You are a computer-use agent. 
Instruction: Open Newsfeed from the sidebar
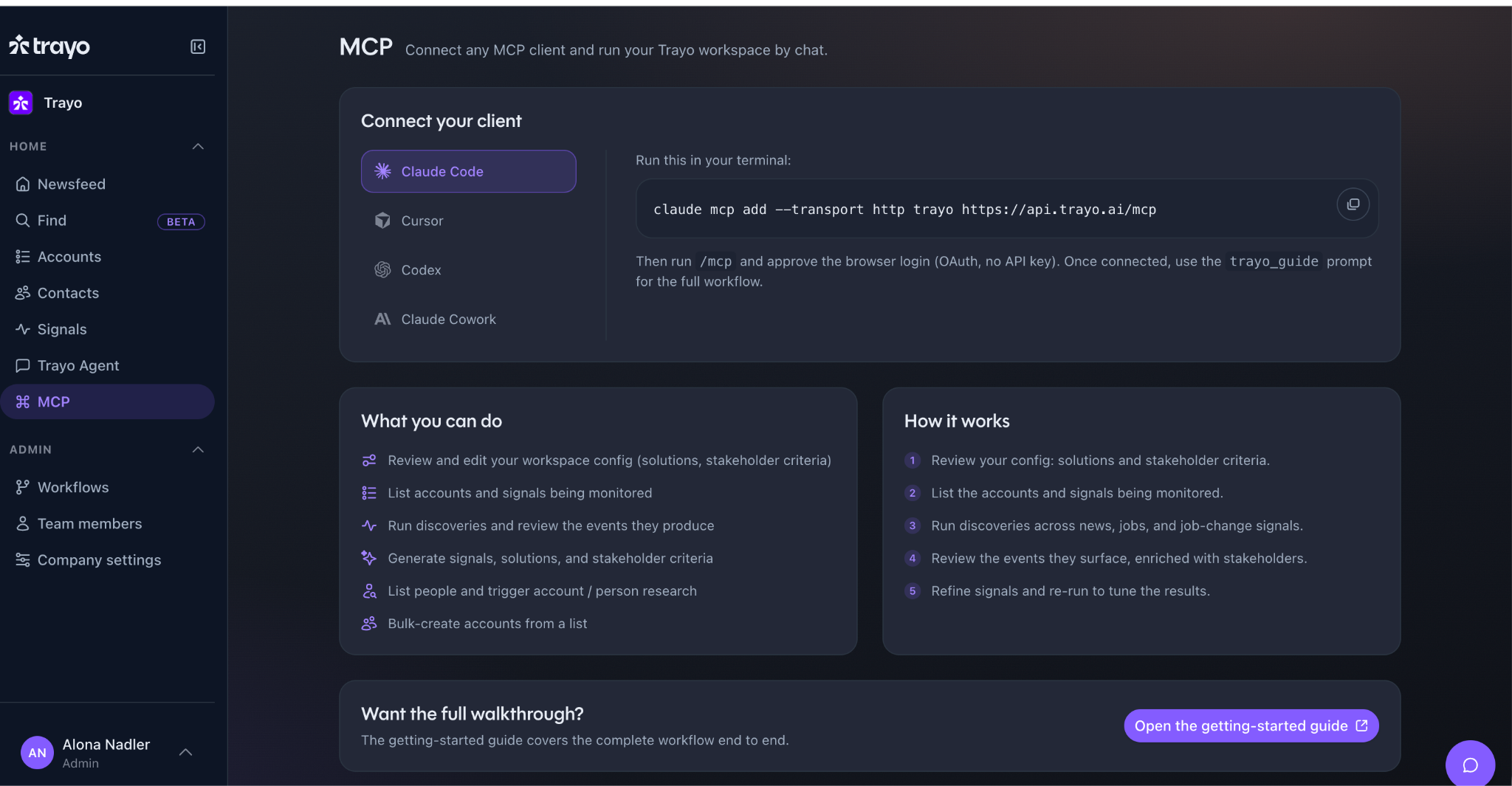107,184
